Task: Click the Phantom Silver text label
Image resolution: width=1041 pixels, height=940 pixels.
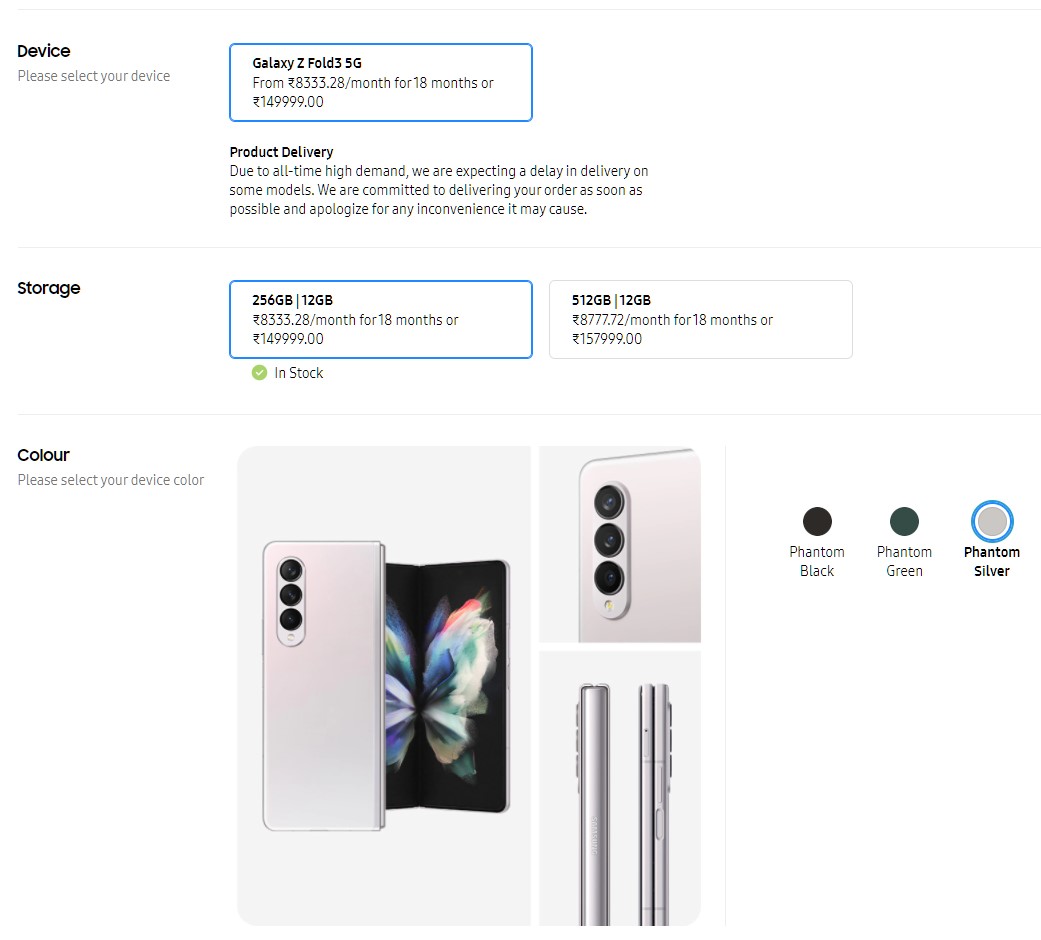Action: click(x=992, y=561)
